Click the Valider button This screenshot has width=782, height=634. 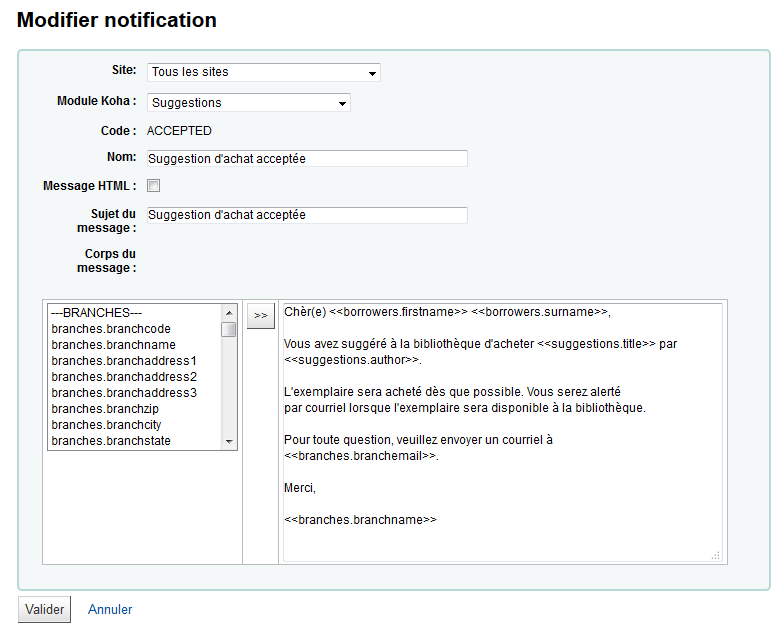(x=44, y=610)
